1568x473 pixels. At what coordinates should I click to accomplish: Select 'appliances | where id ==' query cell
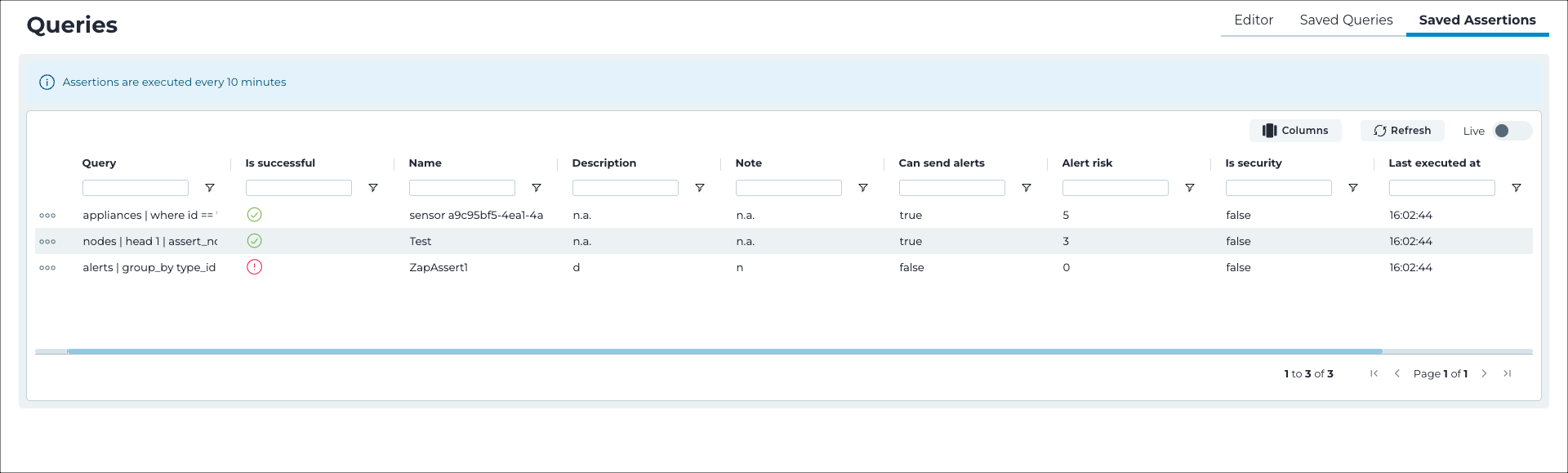[149, 216]
